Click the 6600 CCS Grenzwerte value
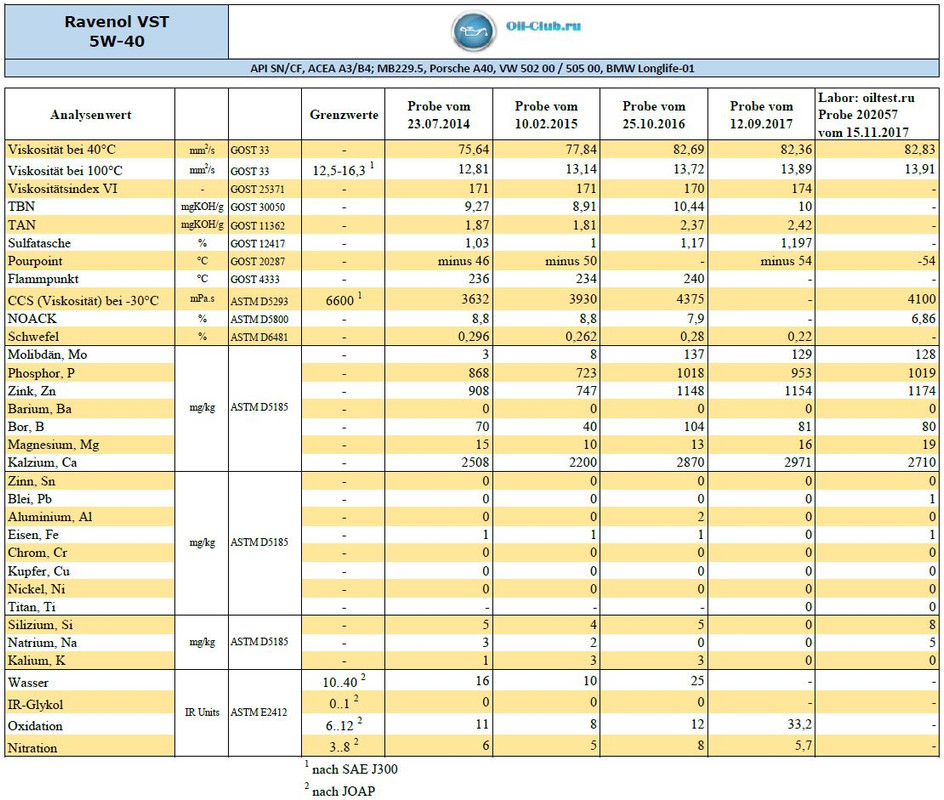Screen dimensions: 944x800 [x=343, y=299]
